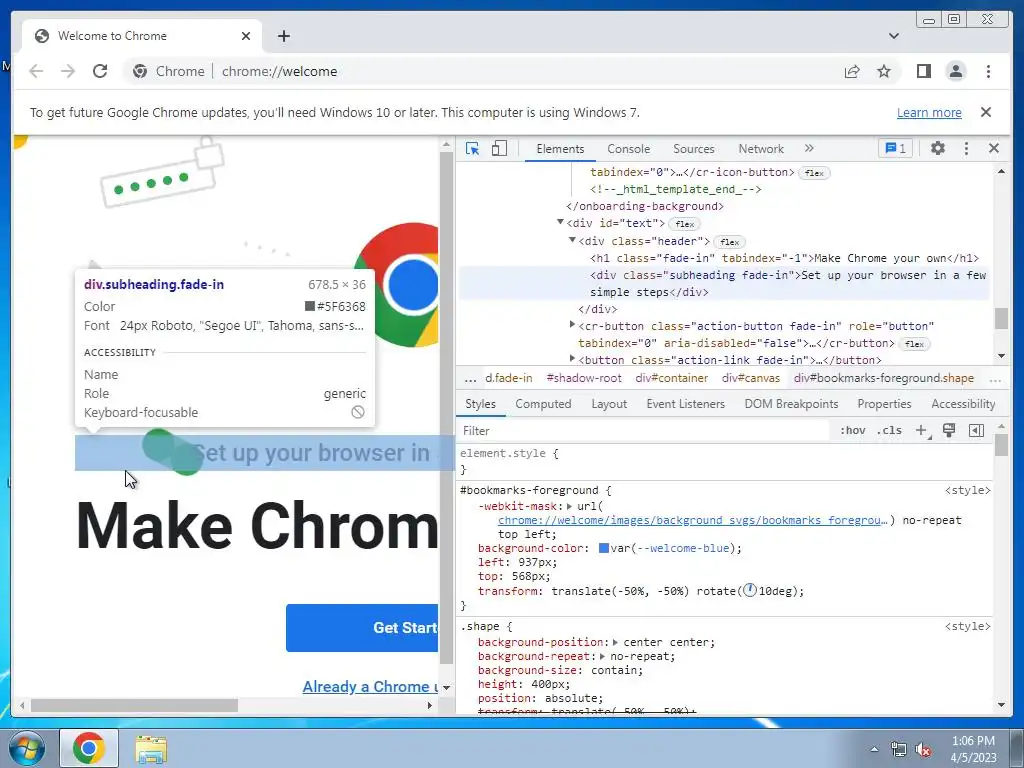
Task: Toggle the computed styles sidebar icon
Action: [x=976, y=430]
